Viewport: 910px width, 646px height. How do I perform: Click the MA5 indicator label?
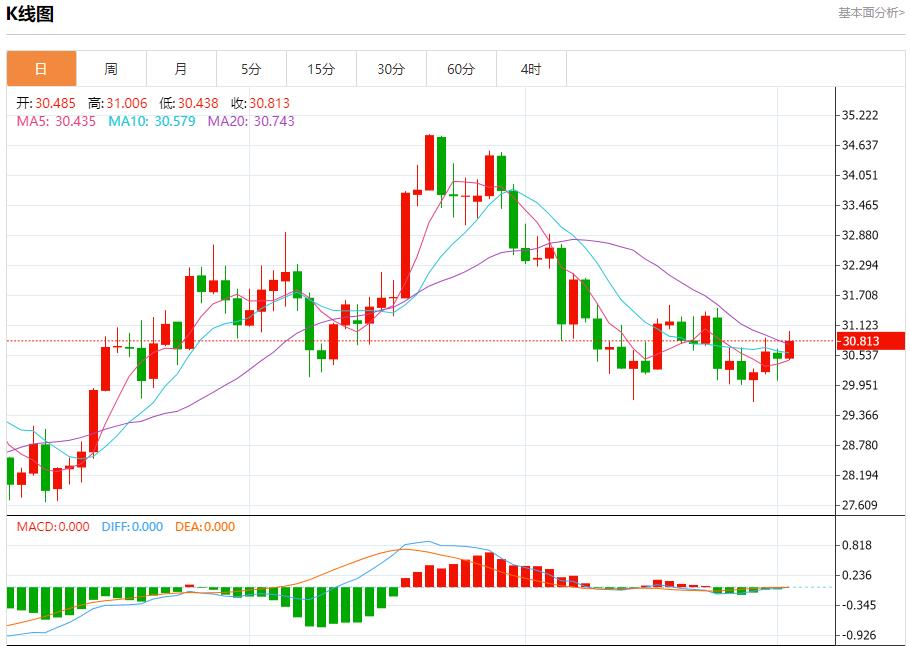click(x=56, y=121)
